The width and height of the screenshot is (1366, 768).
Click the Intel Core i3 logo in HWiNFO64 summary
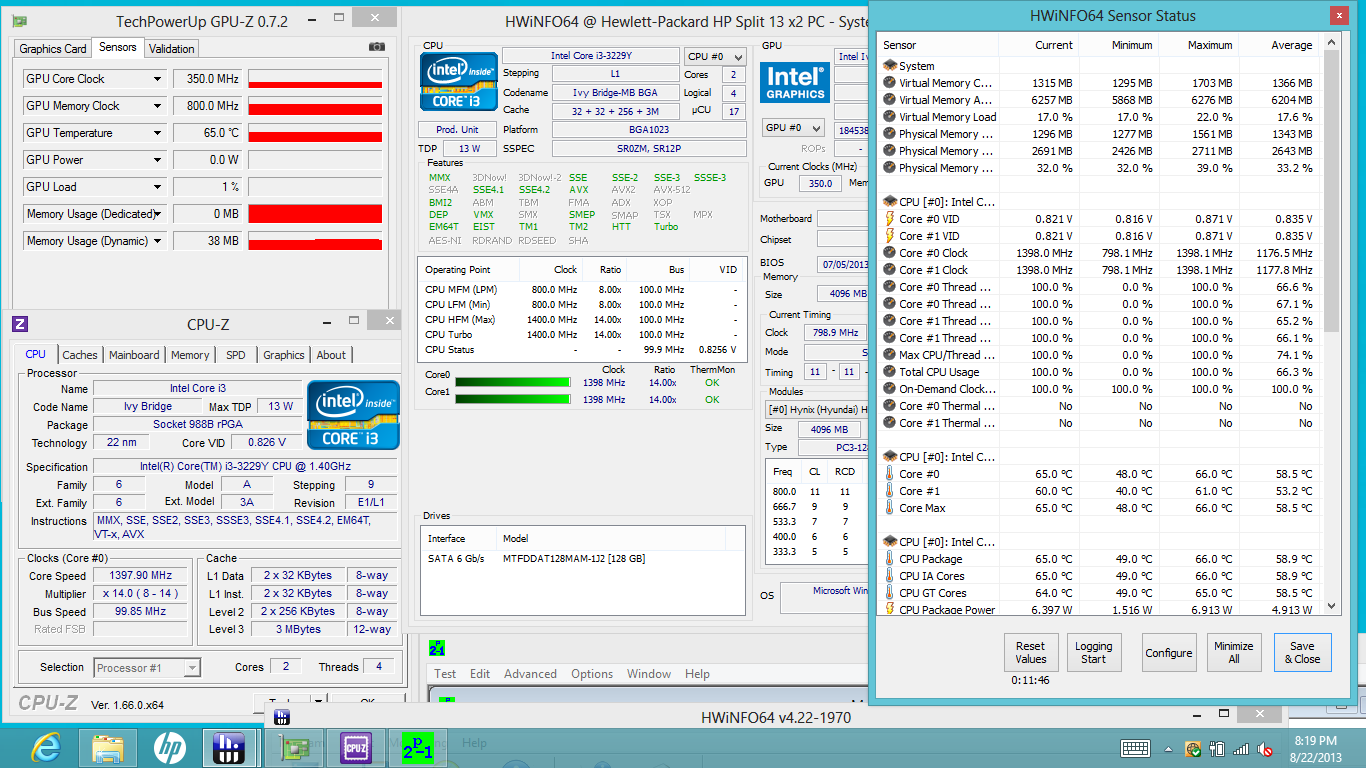point(459,81)
